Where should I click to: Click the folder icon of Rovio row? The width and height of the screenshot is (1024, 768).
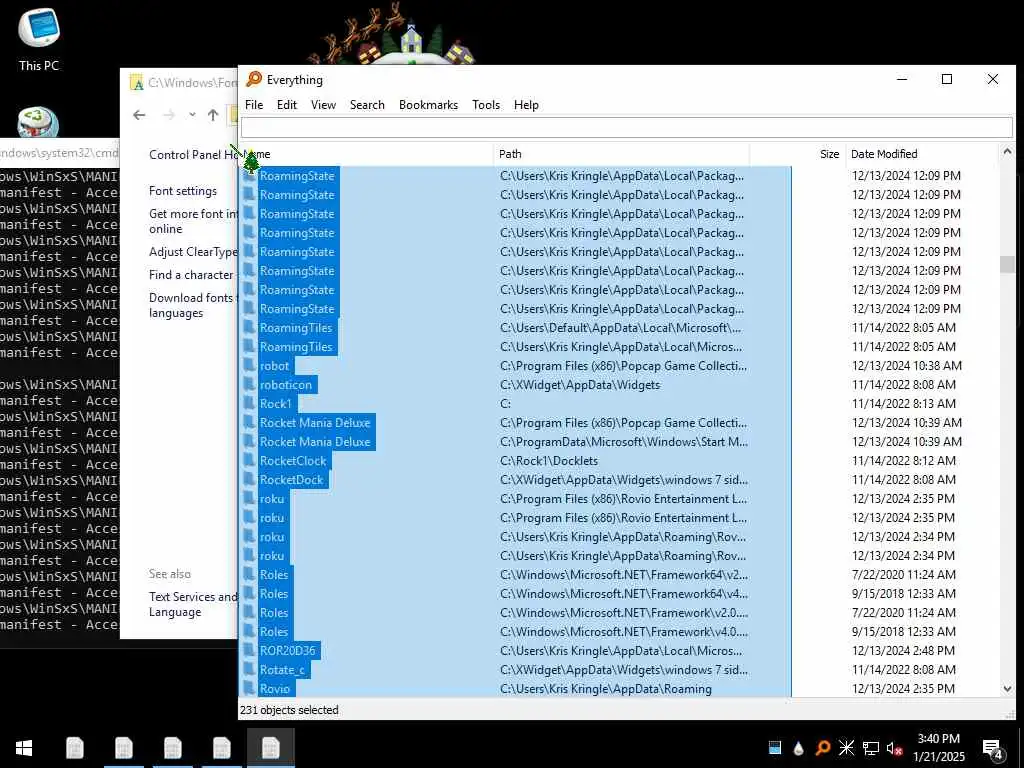(249, 688)
